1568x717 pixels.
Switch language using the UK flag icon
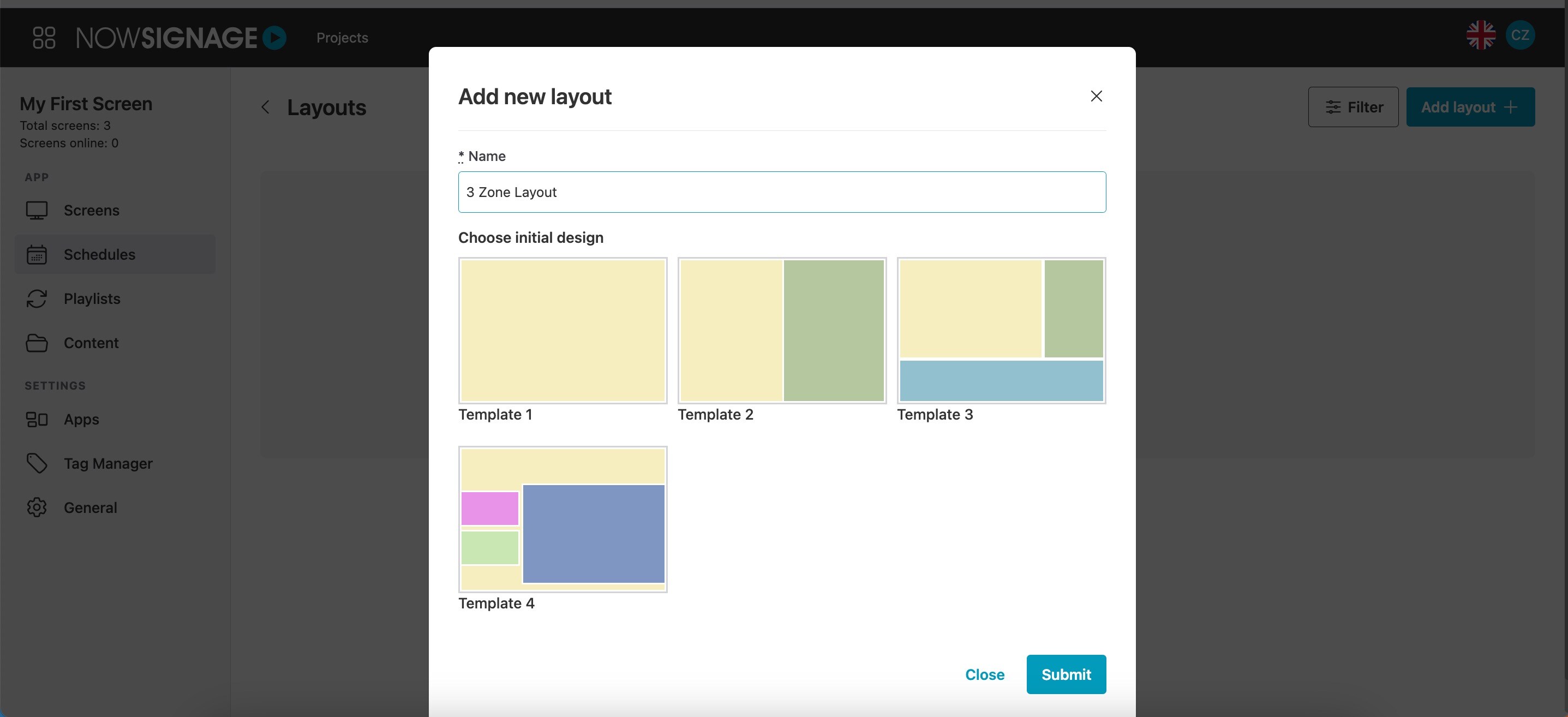pyautogui.click(x=1480, y=35)
